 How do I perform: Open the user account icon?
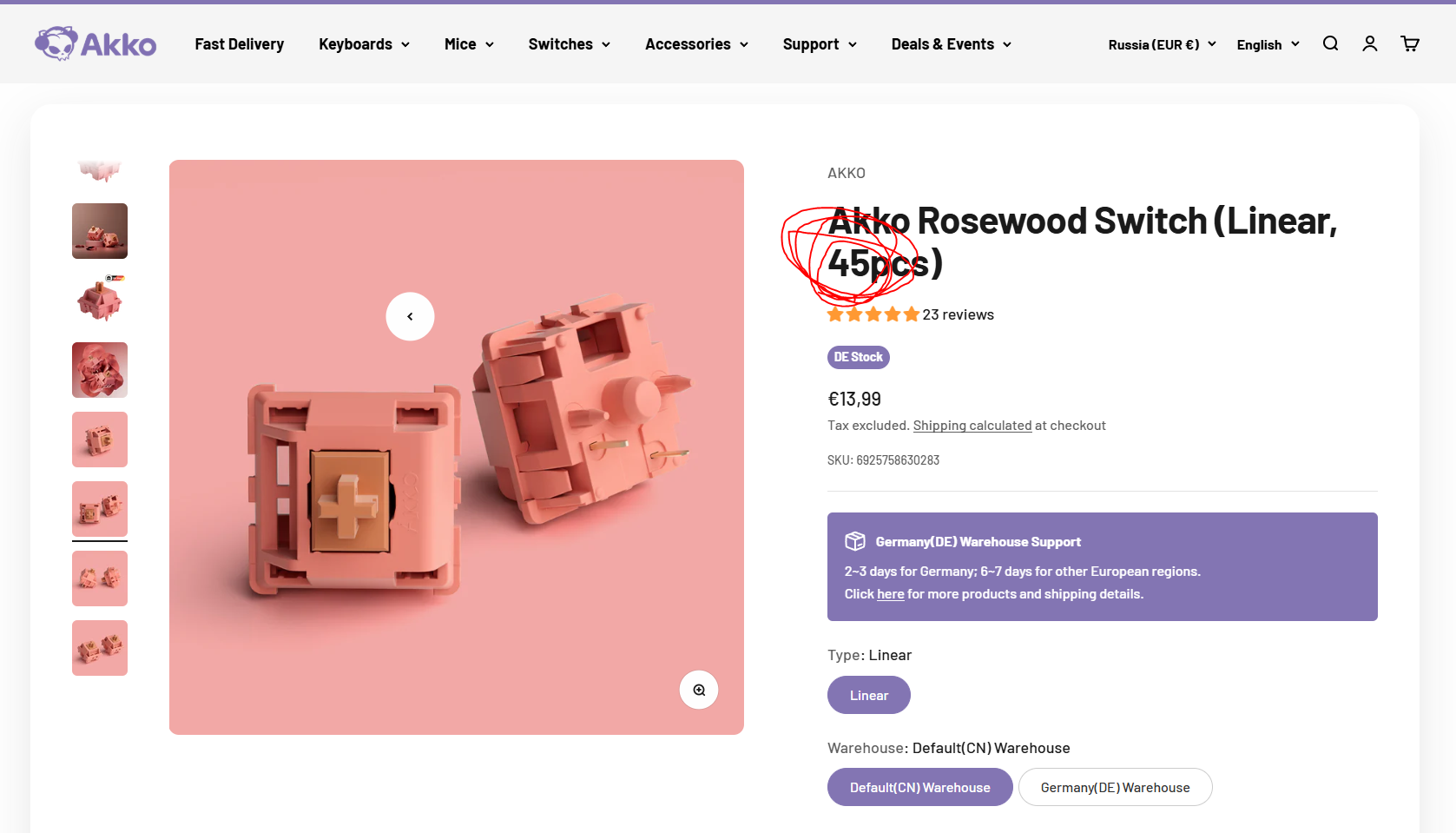point(1370,43)
